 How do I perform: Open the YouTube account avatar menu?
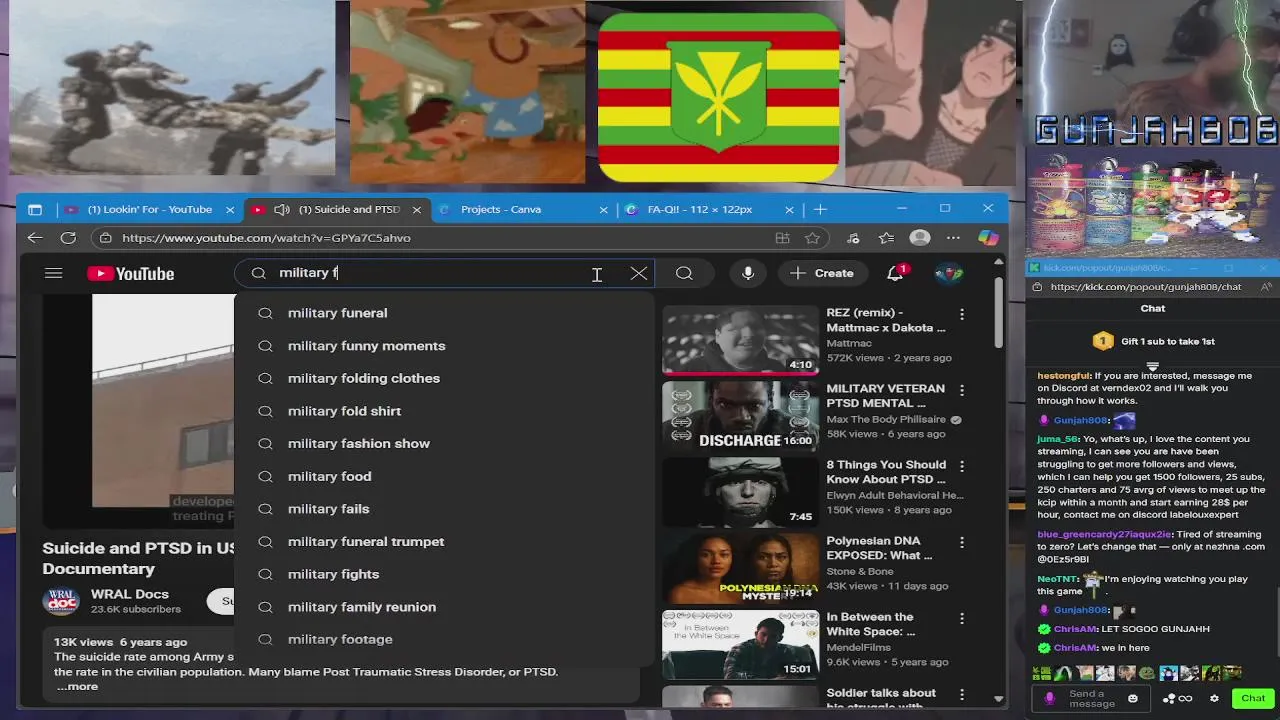click(949, 273)
